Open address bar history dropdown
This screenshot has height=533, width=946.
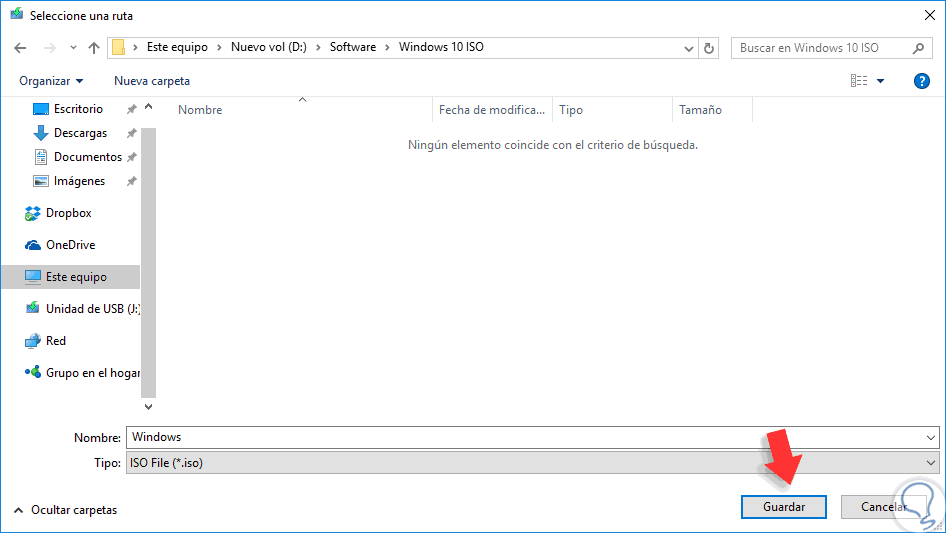(688, 48)
